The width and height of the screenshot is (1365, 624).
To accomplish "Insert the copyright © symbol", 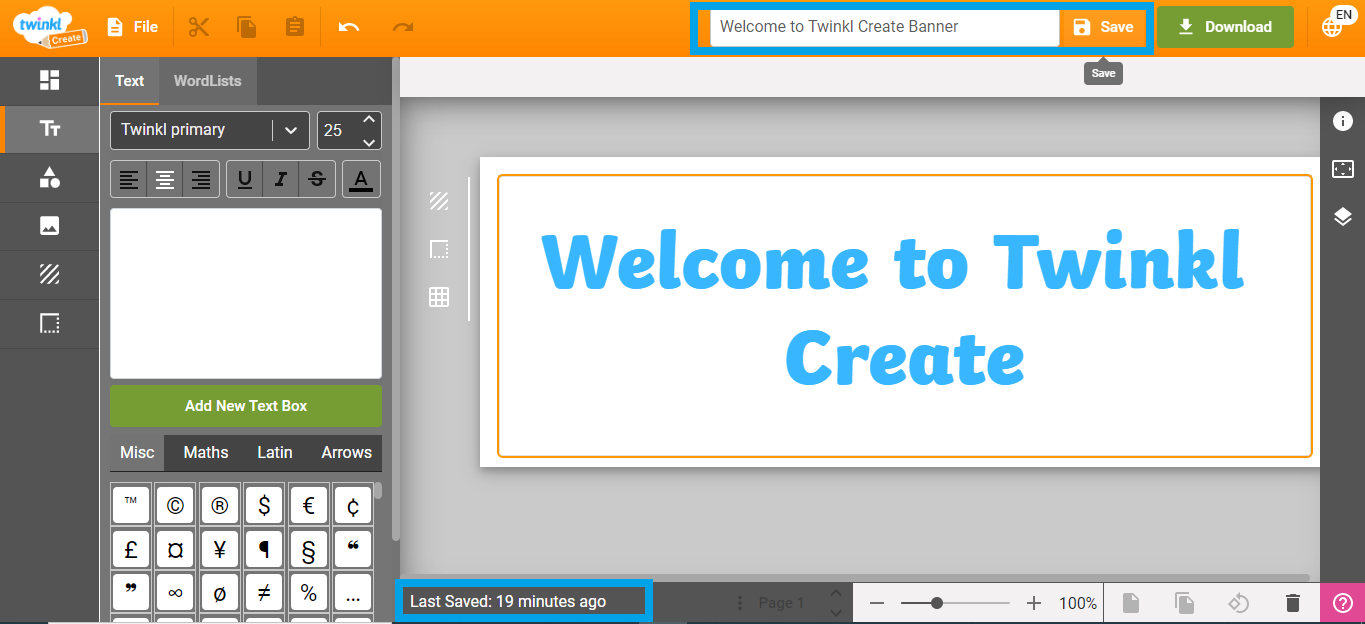I will (175, 504).
